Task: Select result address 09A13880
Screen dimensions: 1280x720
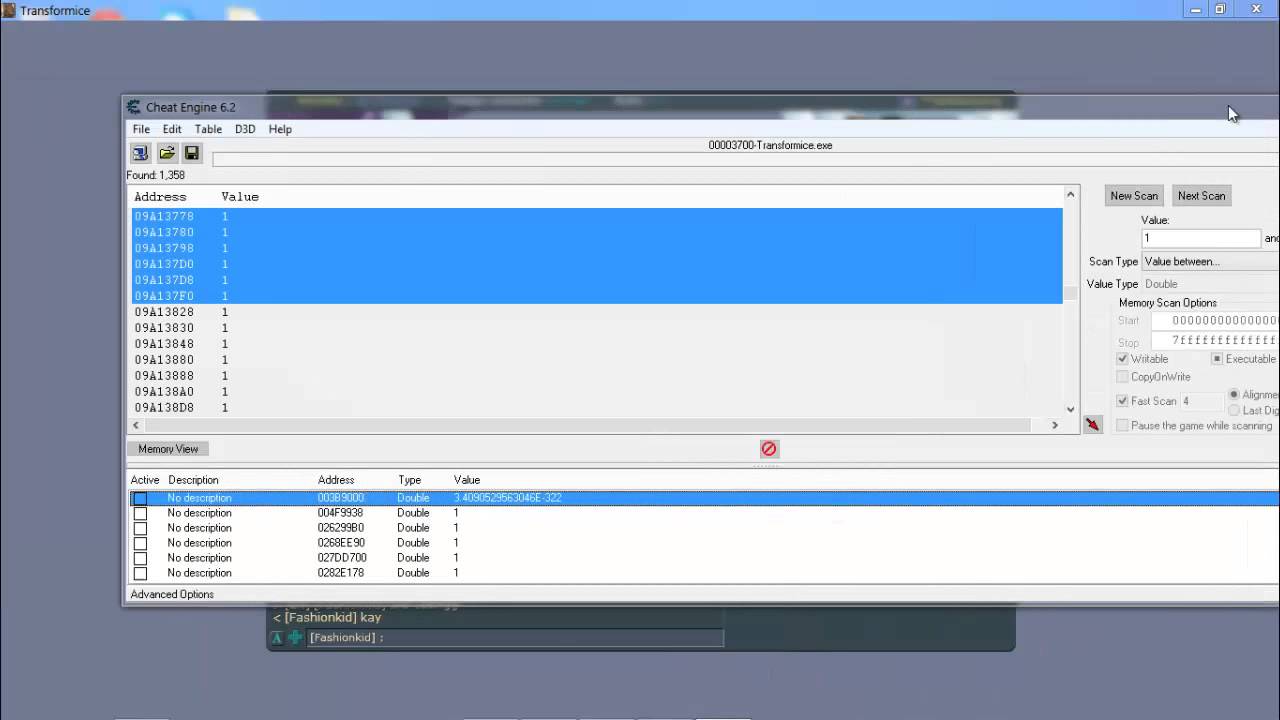Action: pyautogui.click(x=596, y=360)
